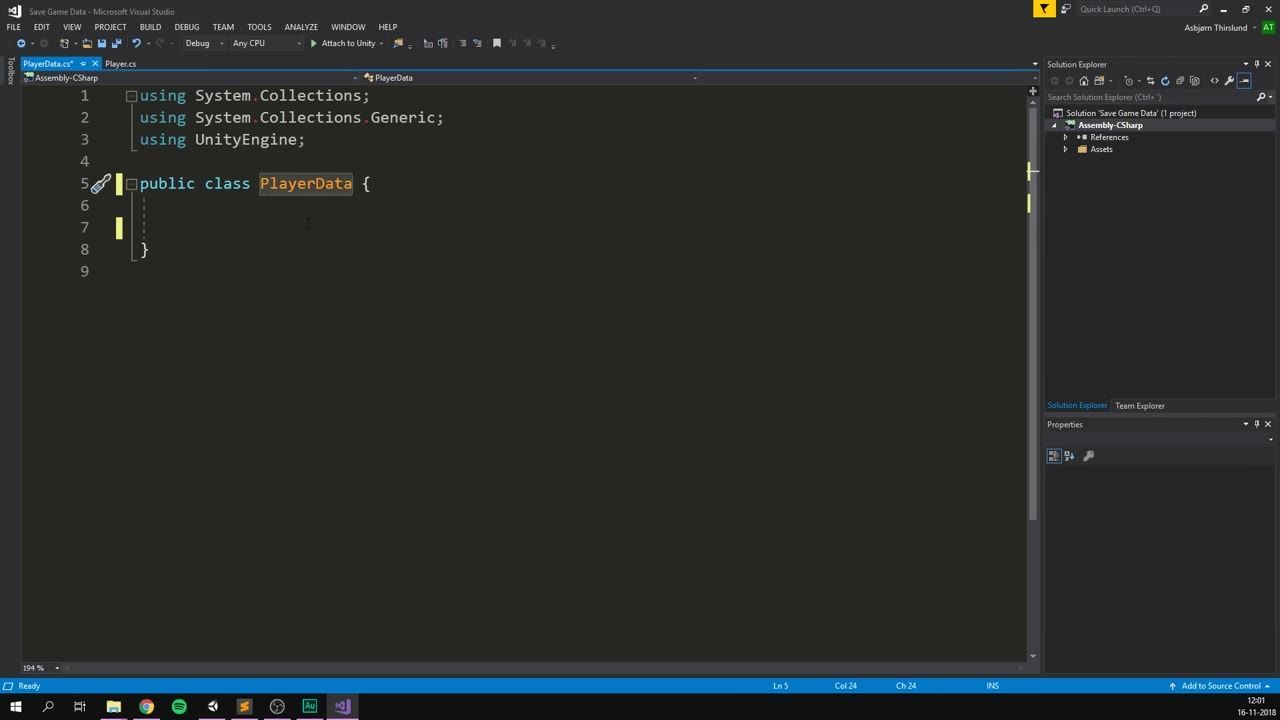The image size is (1280, 720).
Task: Toggle the Categorized view in Properties
Action: [x=1054, y=456]
